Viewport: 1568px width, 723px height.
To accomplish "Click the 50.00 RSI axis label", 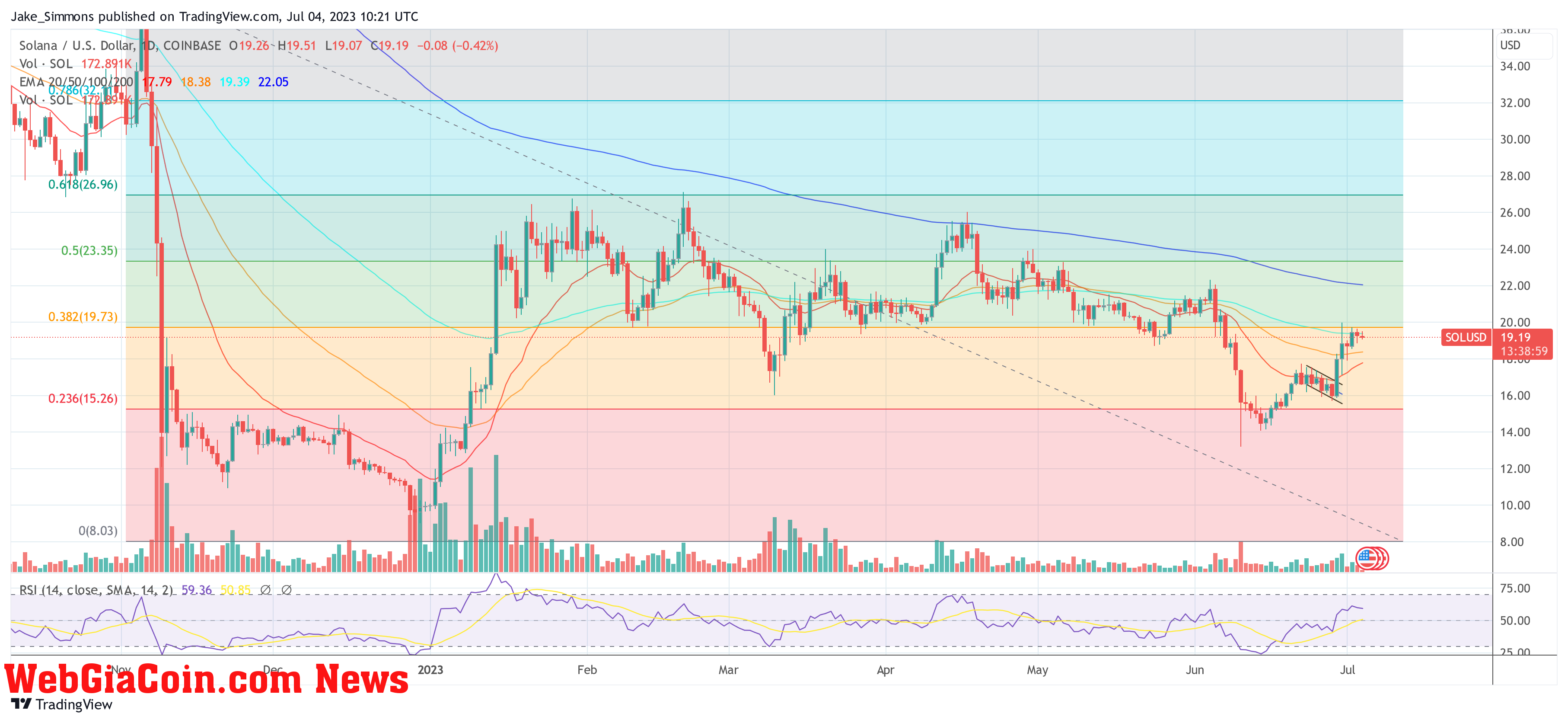I will tap(1515, 621).
